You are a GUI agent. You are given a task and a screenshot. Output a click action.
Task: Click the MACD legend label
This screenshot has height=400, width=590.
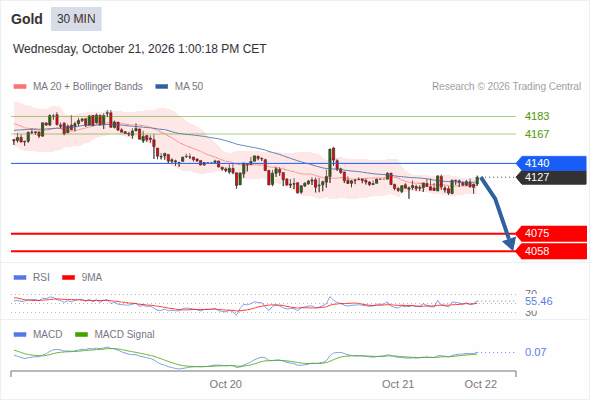pyautogui.click(x=47, y=335)
